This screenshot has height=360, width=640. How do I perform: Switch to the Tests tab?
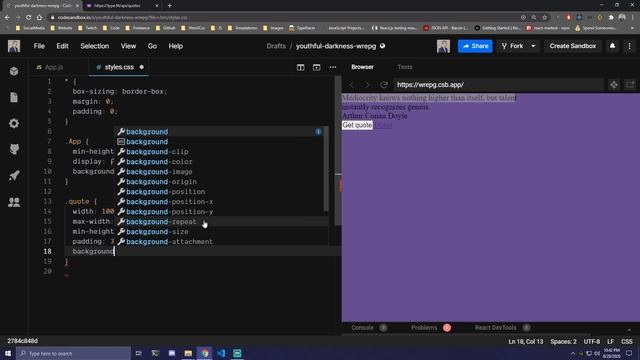404,67
